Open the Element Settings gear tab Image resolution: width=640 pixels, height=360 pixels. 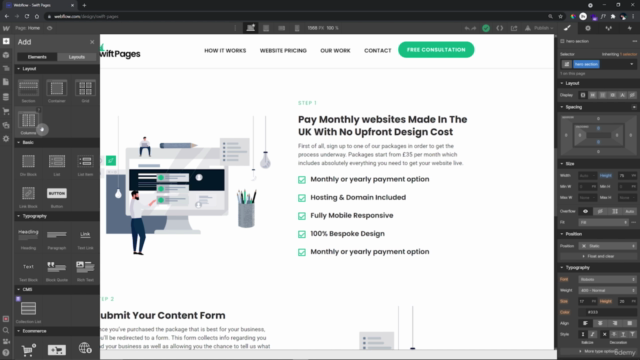tap(588, 28)
